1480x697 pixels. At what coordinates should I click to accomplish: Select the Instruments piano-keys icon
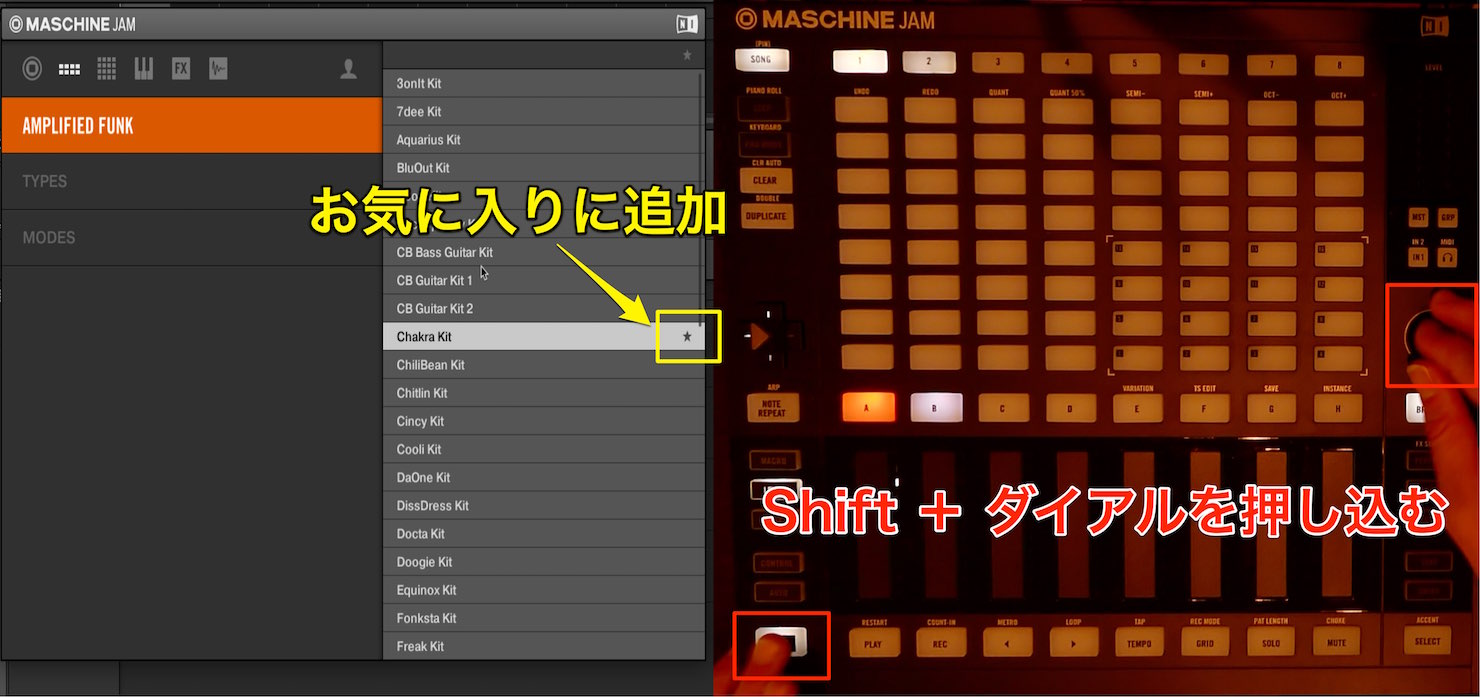coord(144,69)
